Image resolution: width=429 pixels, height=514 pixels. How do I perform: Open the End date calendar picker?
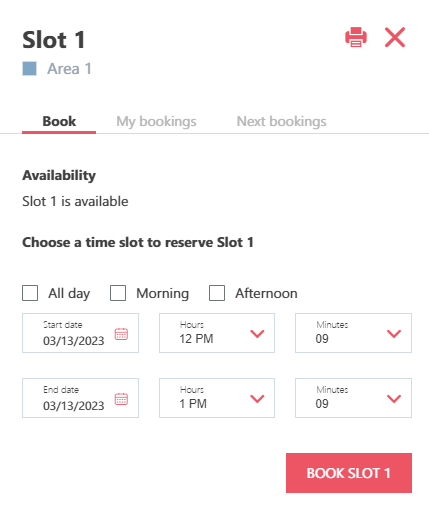pyautogui.click(x=121, y=399)
